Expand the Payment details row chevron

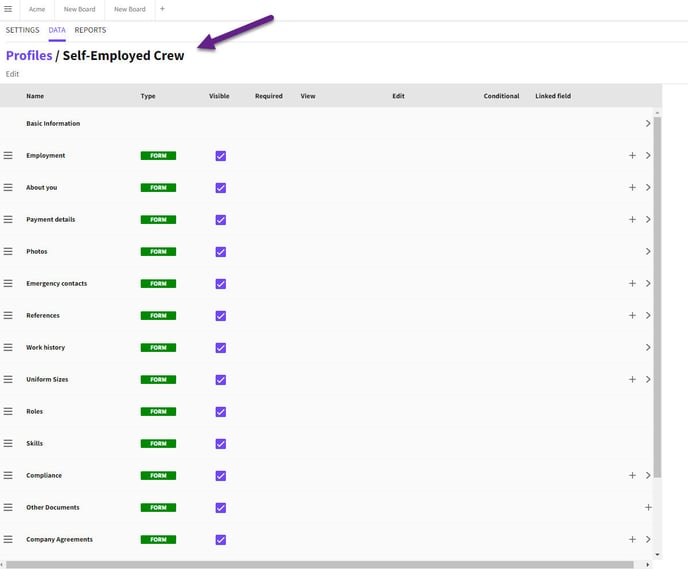pyautogui.click(x=648, y=219)
